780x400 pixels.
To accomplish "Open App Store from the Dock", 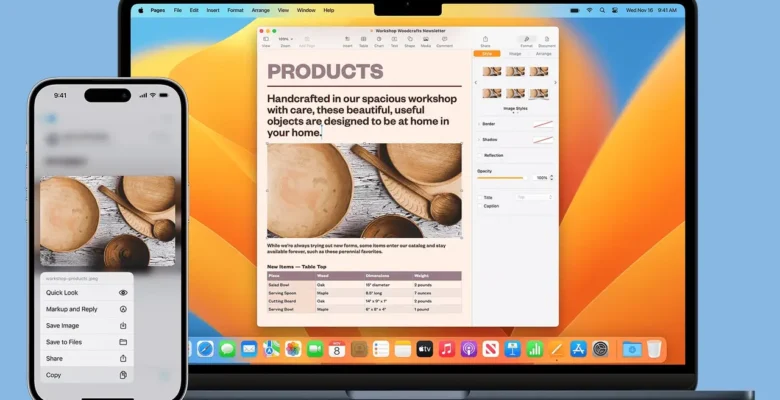I will tap(578, 349).
